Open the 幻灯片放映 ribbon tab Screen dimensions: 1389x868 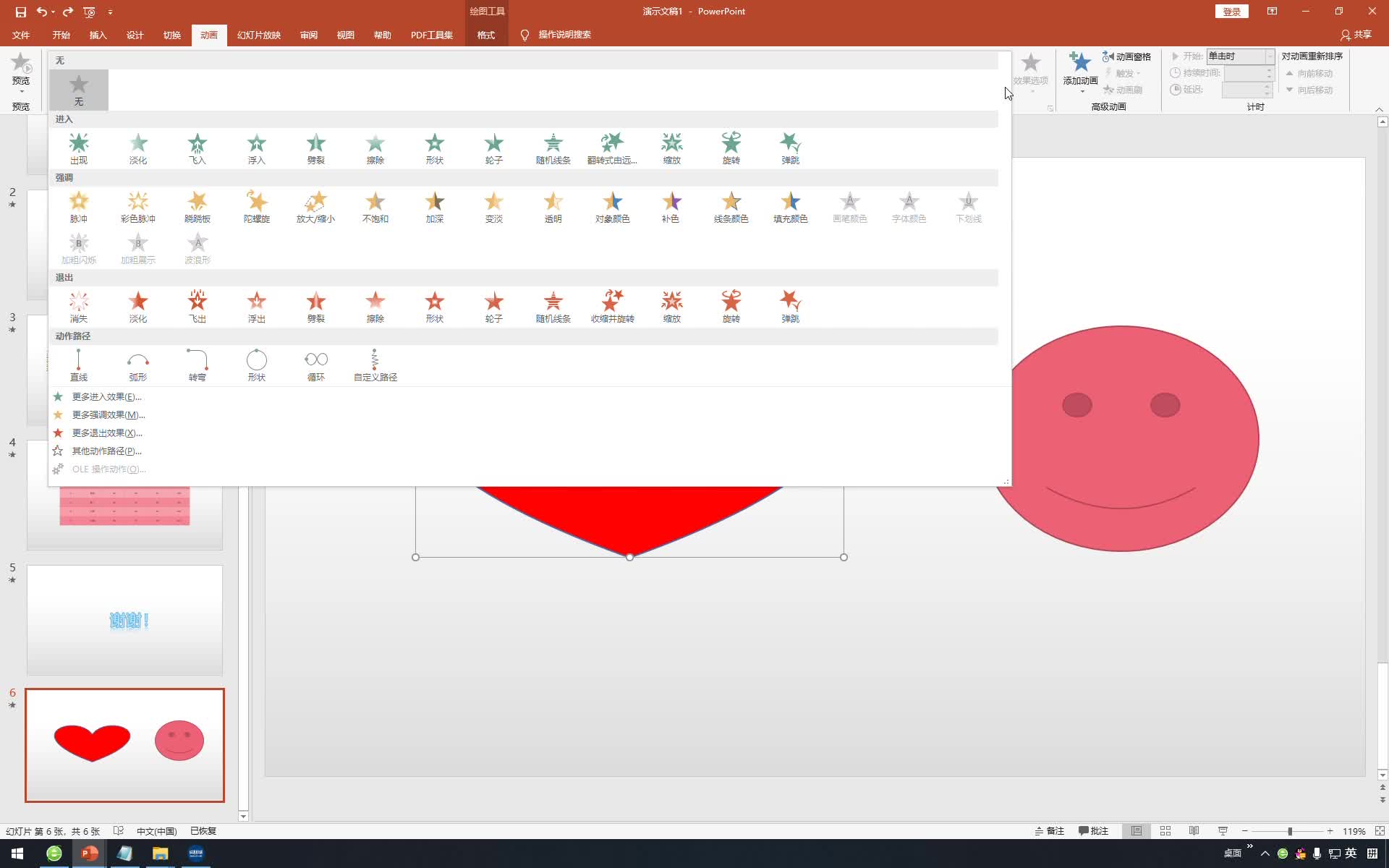point(259,35)
